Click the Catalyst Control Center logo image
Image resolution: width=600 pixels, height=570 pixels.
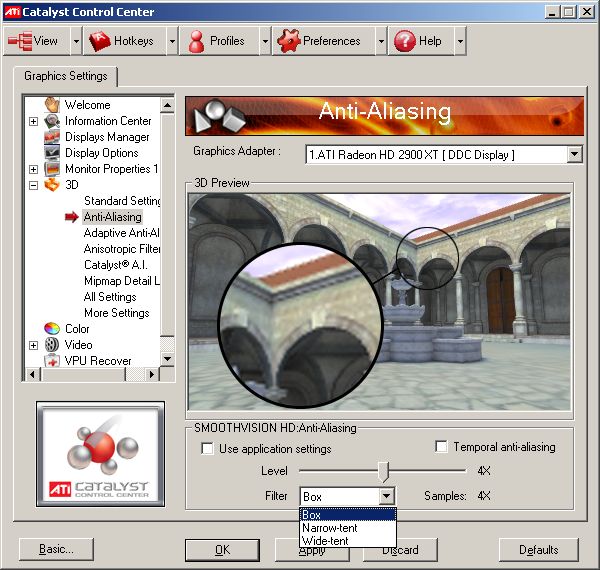click(101, 454)
